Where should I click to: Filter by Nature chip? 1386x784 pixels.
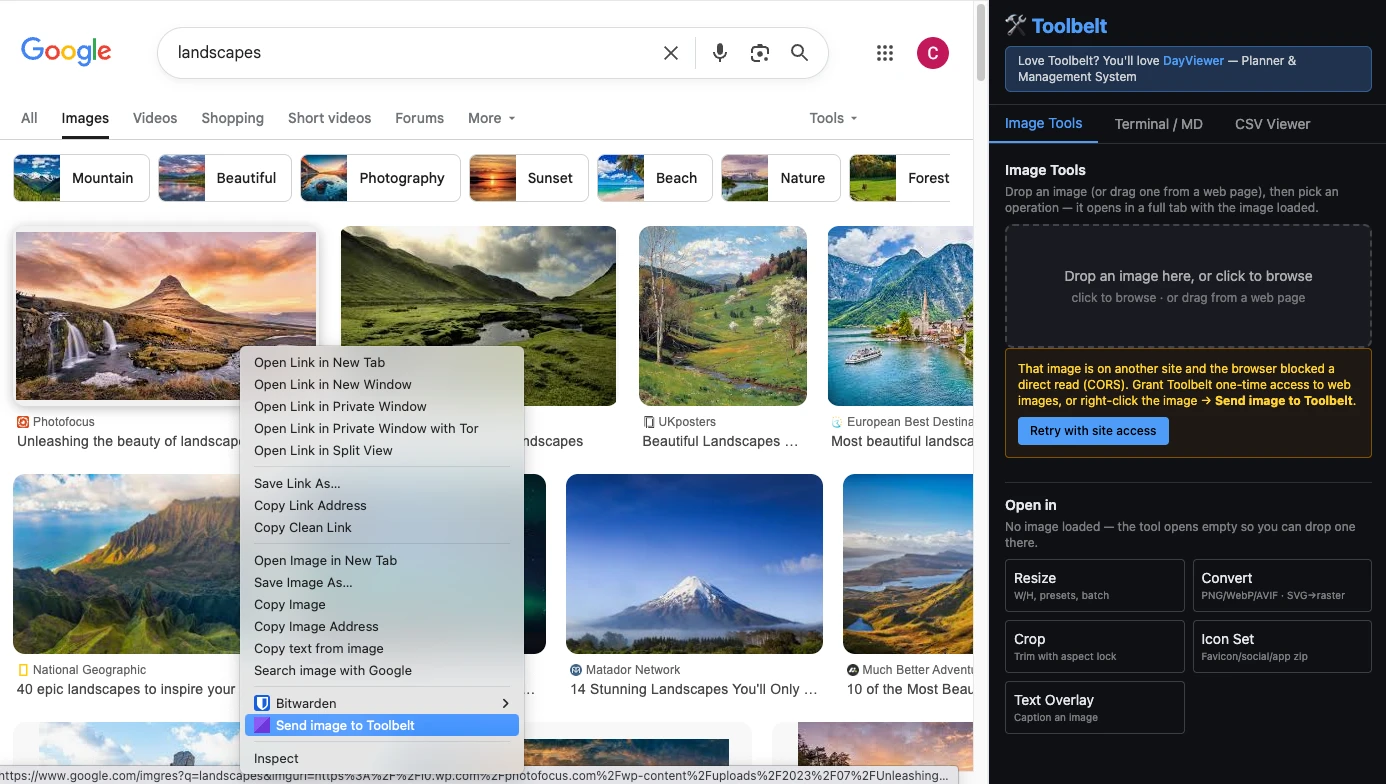pos(780,178)
